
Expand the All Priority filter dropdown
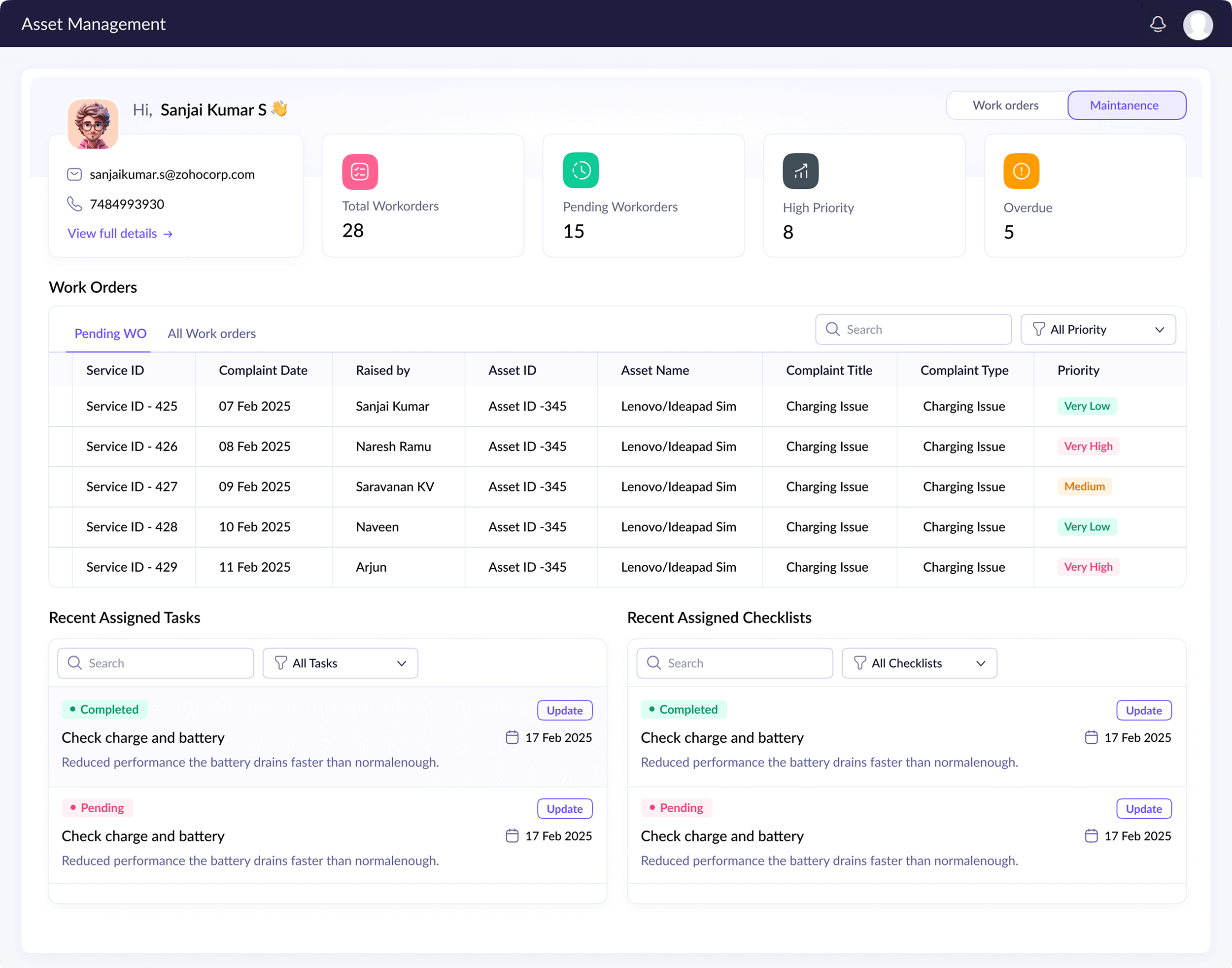[x=1097, y=329]
